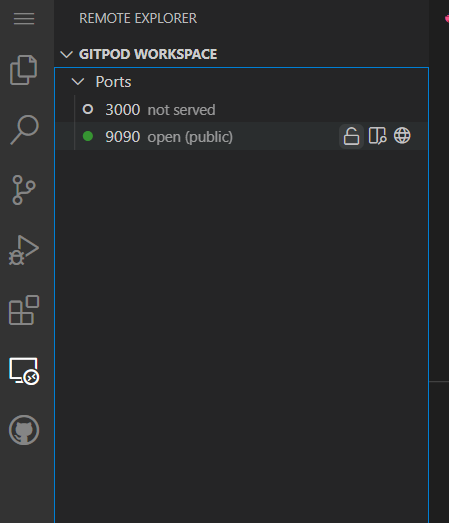Click the hollow status circle of port 3000
This screenshot has width=449, height=523.
pos(88,109)
